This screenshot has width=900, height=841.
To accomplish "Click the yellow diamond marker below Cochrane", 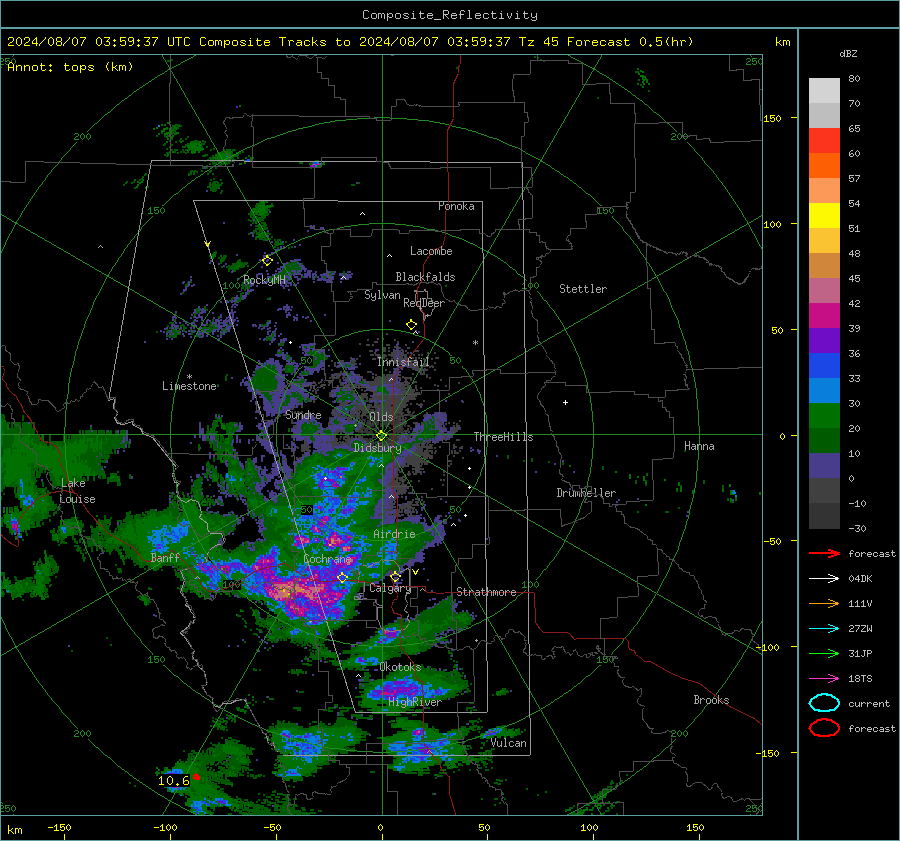I will tap(343, 577).
